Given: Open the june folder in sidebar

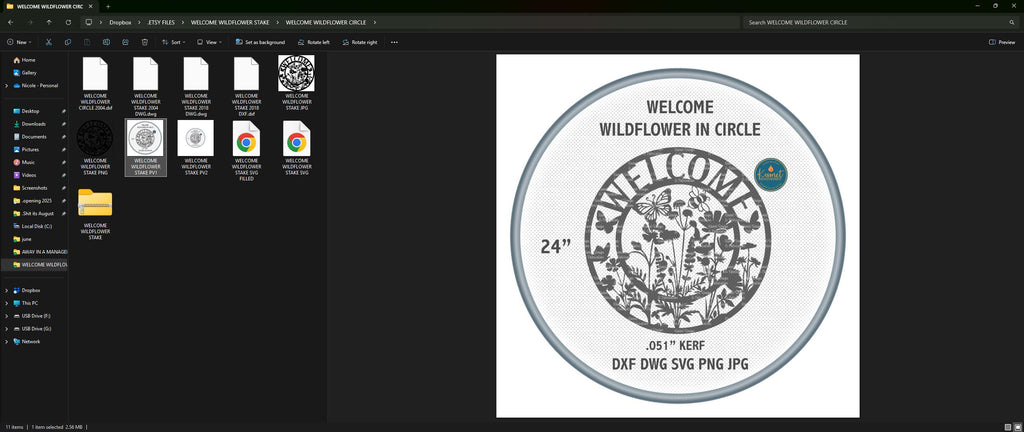Looking at the screenshot, I should tap(26, 239).
